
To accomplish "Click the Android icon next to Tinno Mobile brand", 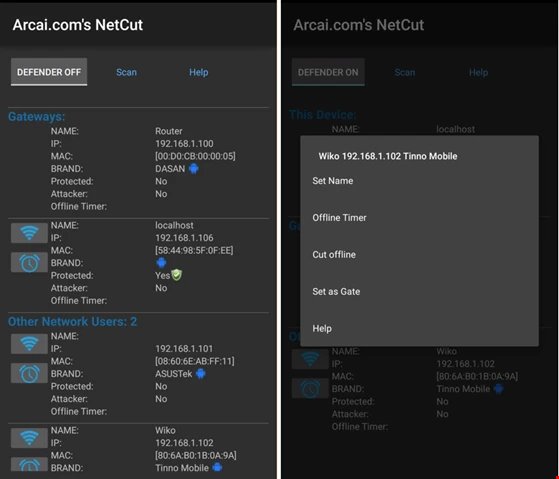I will (217, 467).
